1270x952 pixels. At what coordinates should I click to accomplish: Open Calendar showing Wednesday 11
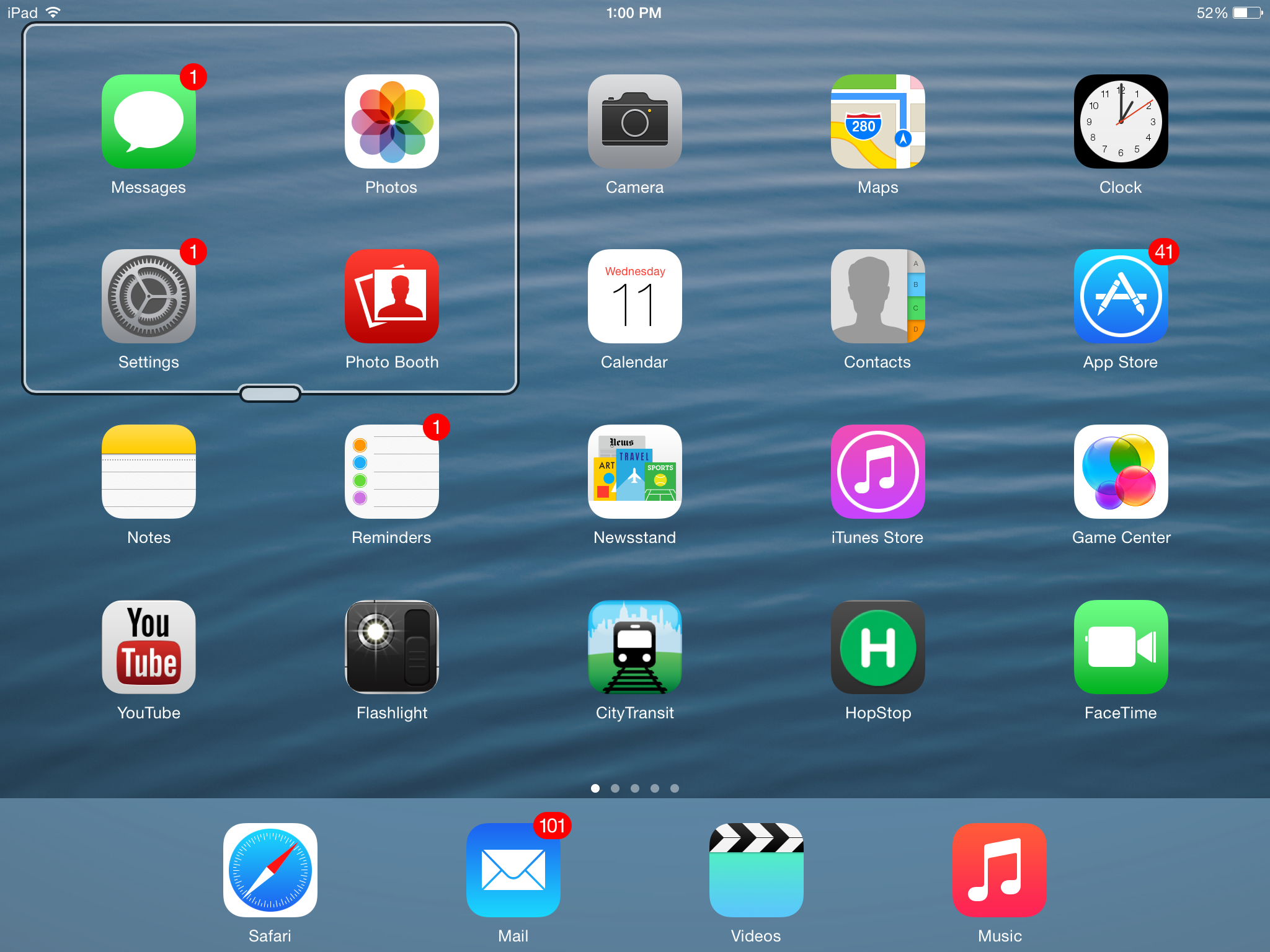(634, 297)
